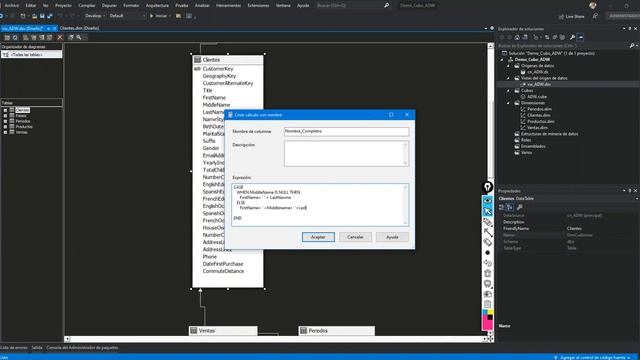This screenshot has width=640, height=360.
Task: Click the Nombre de columna input field
Action: pos(347,131)
